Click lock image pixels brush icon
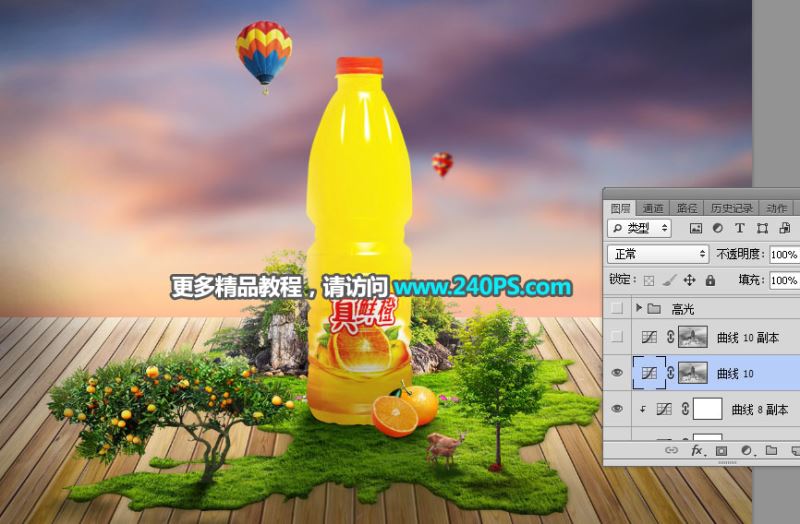 pos(669,280)
